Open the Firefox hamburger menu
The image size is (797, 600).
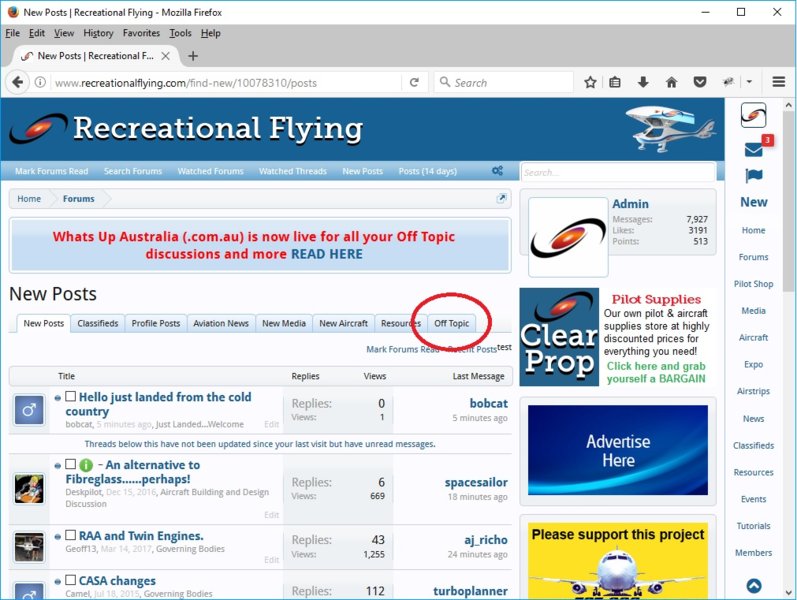click(779, 82)
